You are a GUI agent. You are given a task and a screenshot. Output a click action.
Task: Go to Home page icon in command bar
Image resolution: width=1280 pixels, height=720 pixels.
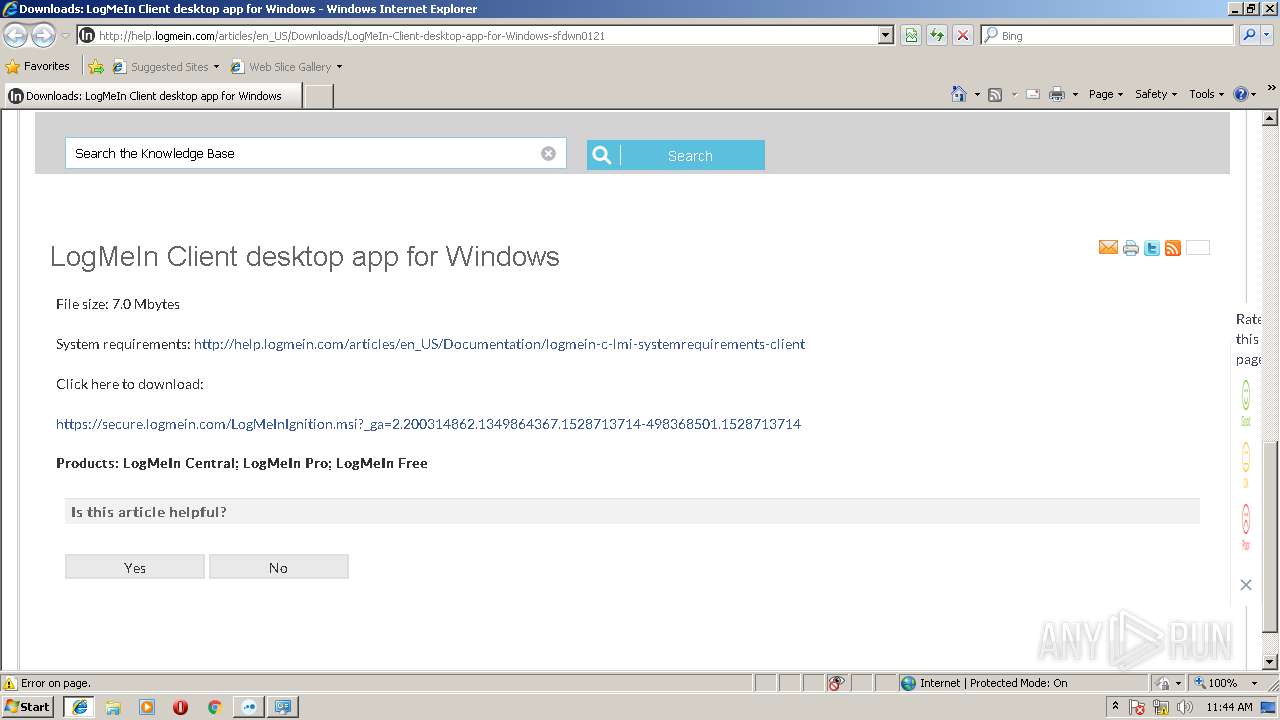tap(958, 94)
